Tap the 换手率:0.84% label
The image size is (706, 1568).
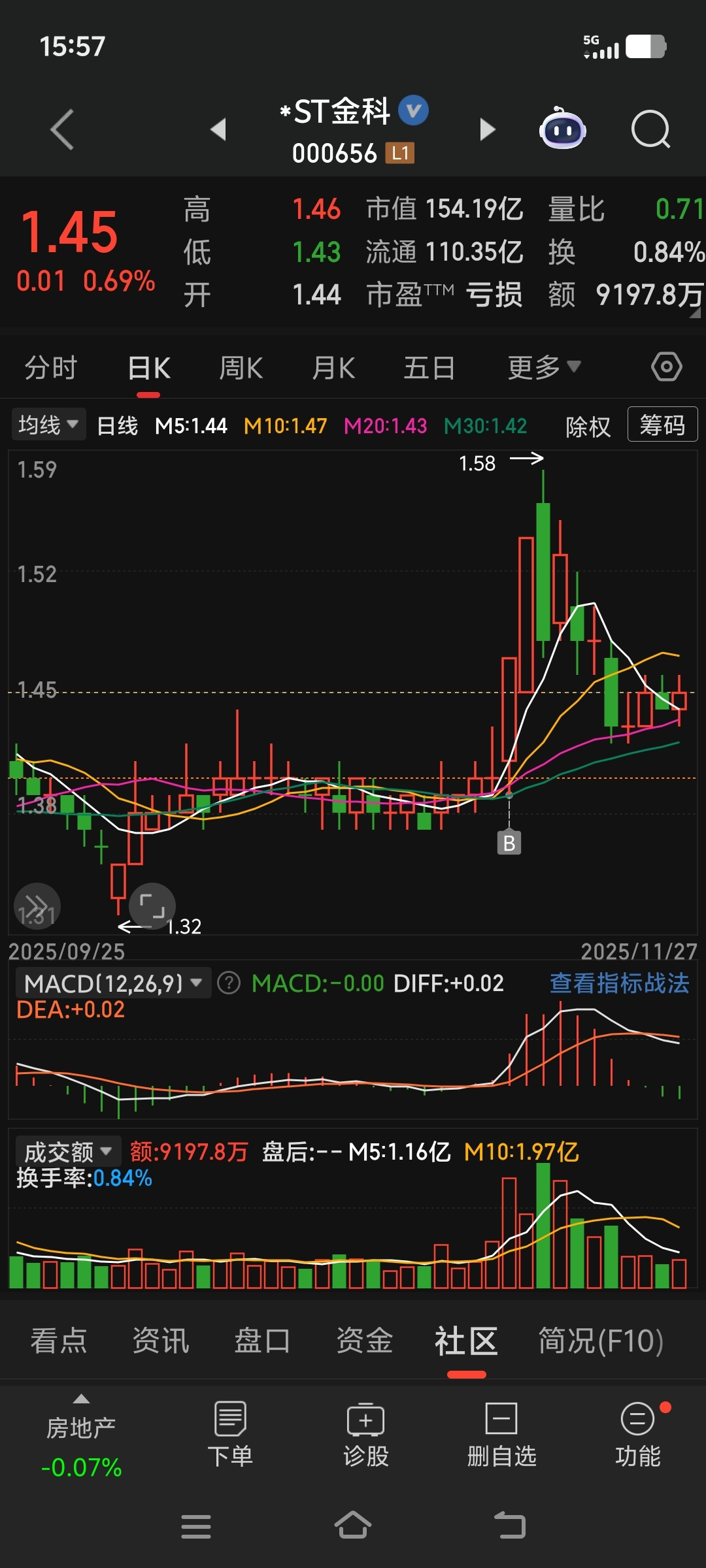pos(84,1178)
